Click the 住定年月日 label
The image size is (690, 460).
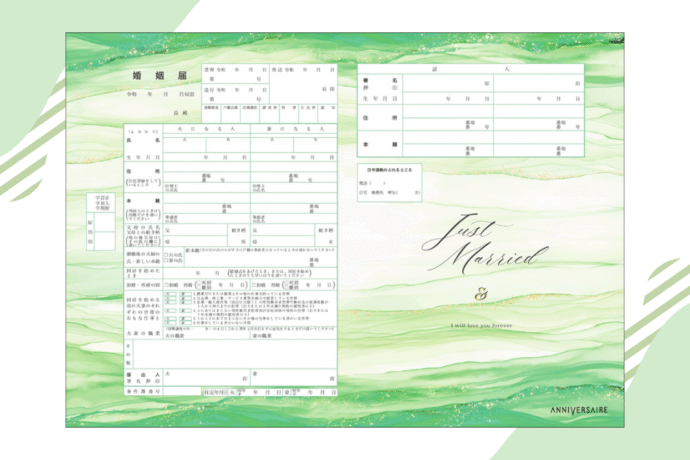pyautogui.click(x=215, y=392)
